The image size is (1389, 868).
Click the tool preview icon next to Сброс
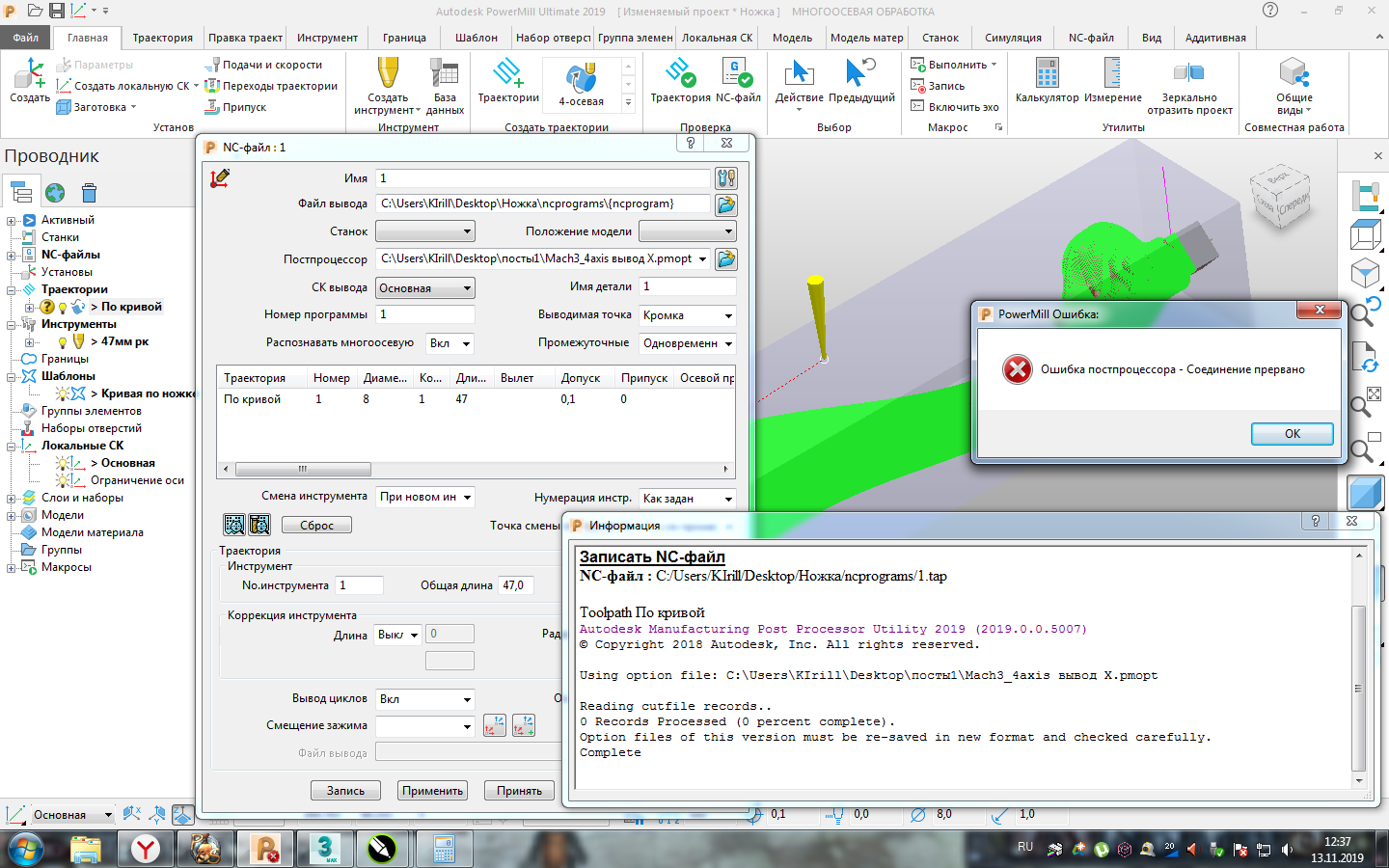[x=259, y=524]
